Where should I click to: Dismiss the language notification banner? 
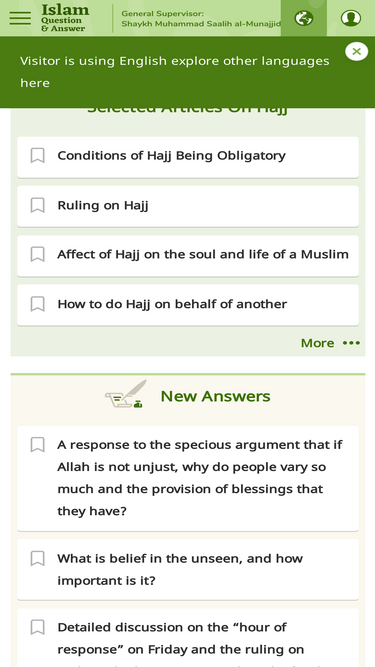(356, 52)
